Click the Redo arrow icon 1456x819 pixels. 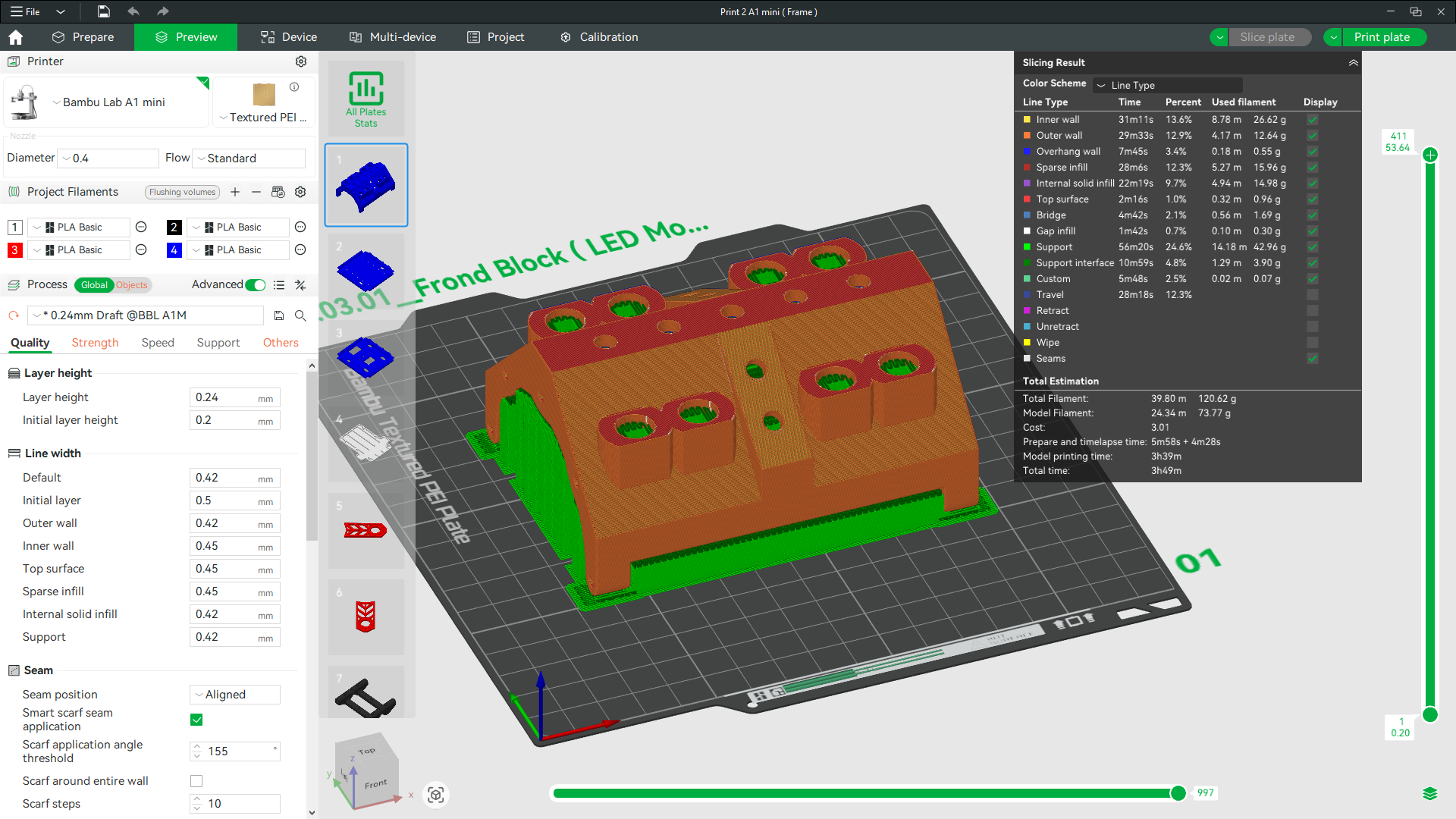coord(162,11)
